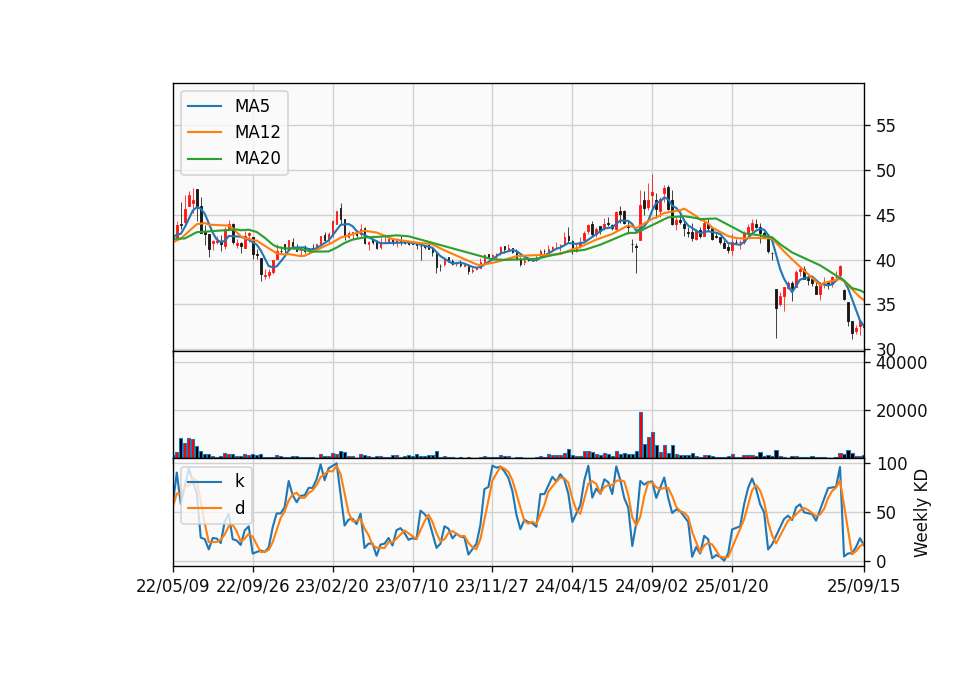This screenshot has width=960, height=690.
Task: Click the tallest volume bar near 24/09/02
Action: coord(641,435)
